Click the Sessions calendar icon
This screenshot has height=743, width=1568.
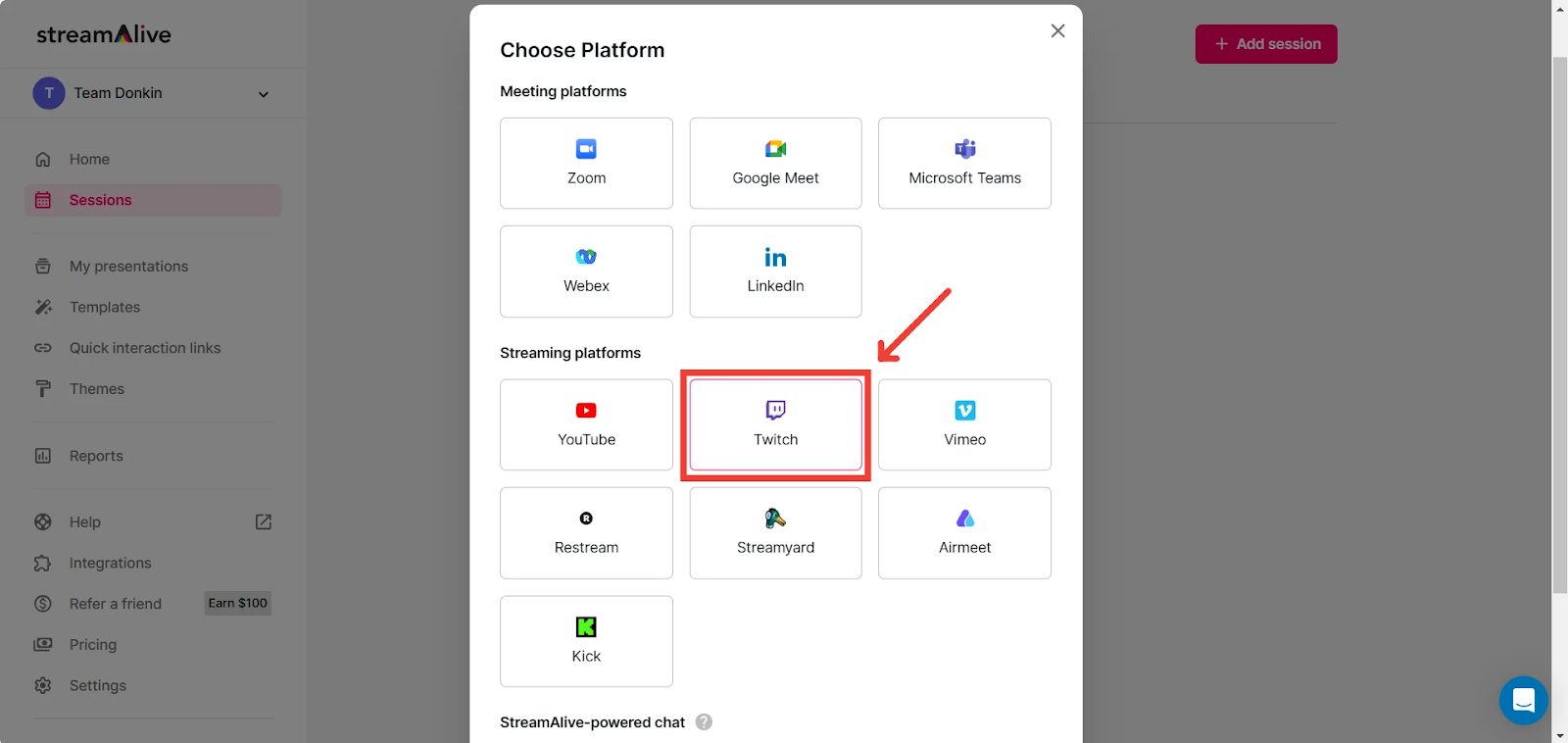(x=43, y=200)
